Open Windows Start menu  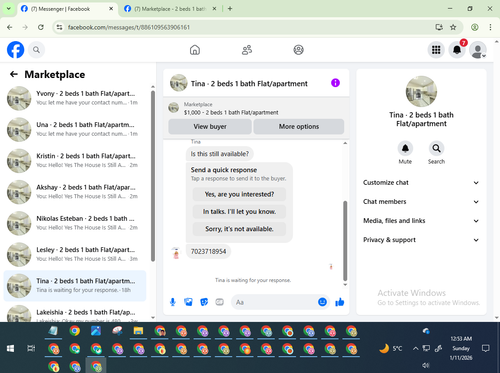click(10, 349)
